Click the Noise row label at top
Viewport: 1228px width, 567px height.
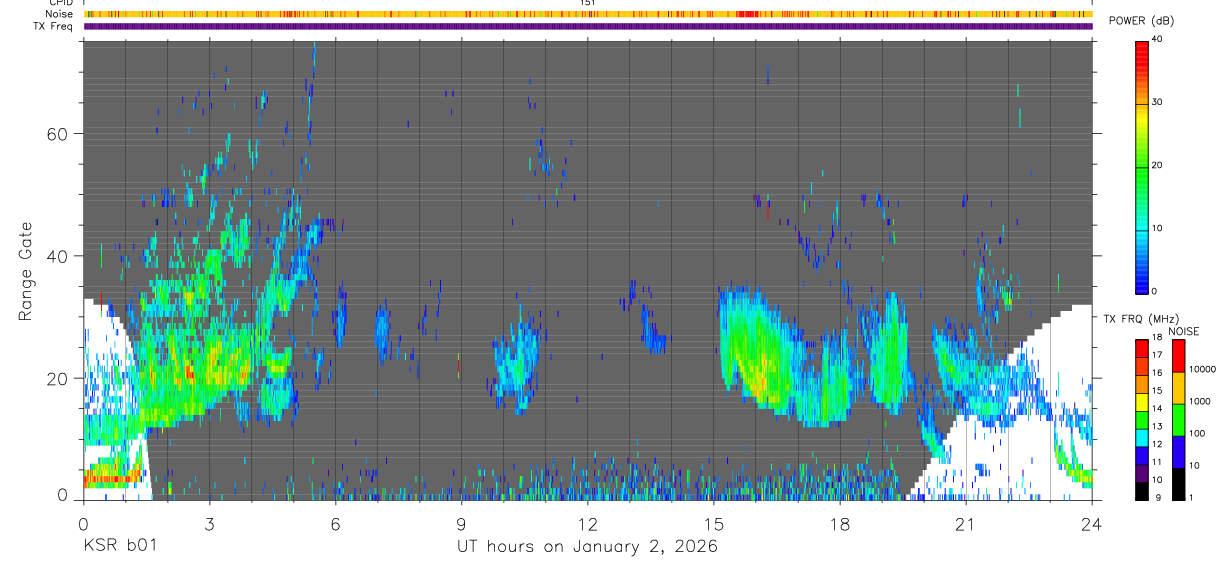point(59,14)
